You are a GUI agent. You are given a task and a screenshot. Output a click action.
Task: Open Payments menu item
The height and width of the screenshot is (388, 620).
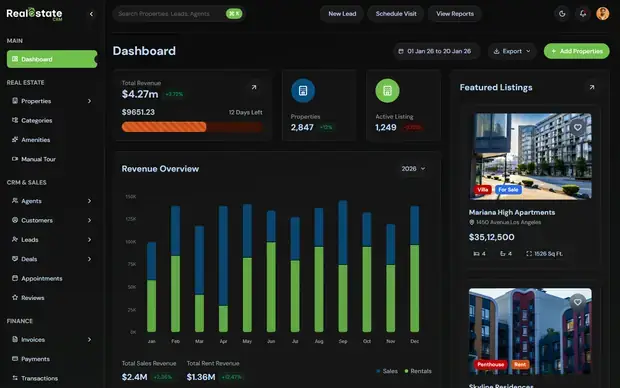(52, 359)
